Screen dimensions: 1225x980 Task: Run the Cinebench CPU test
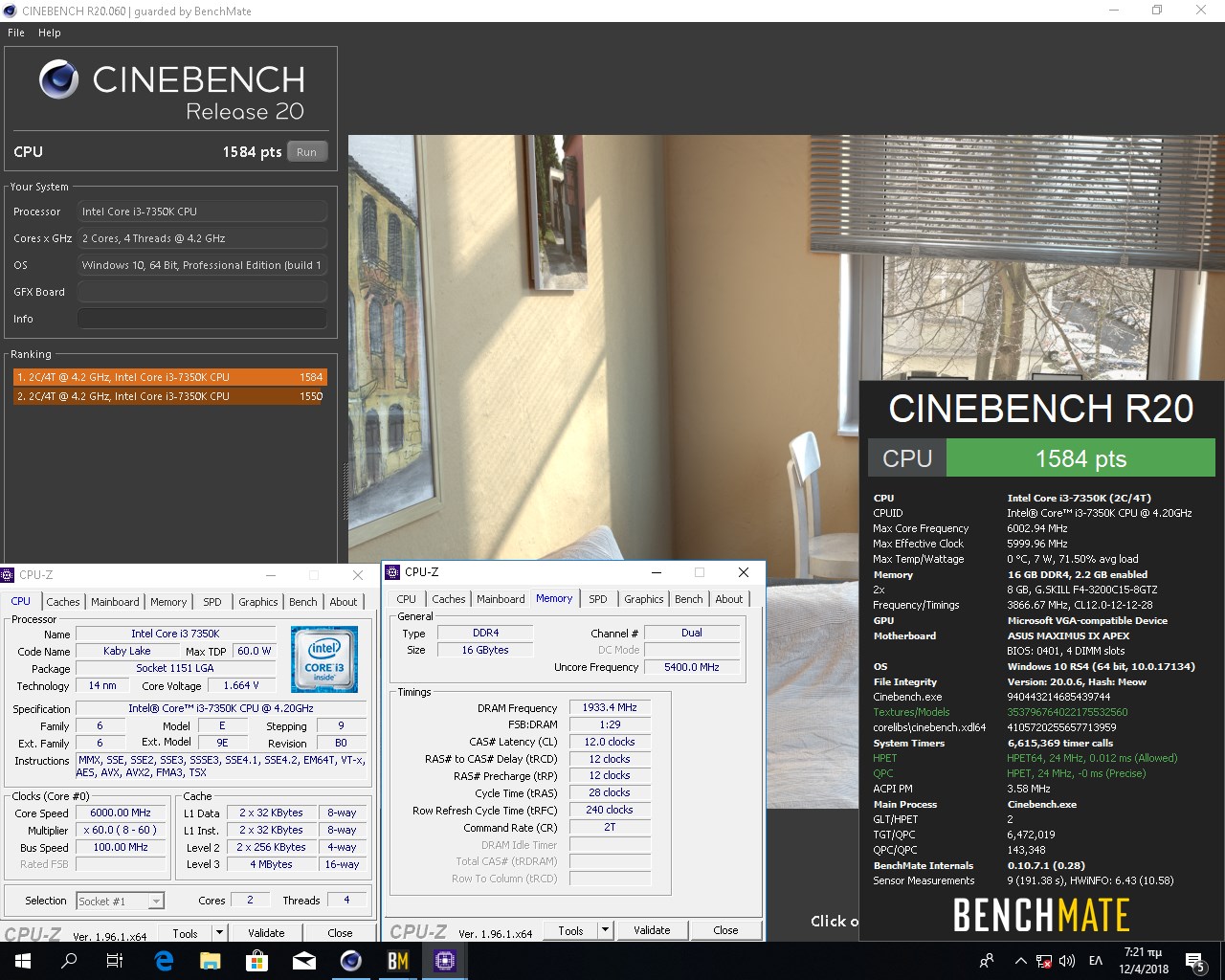[306, 151]
